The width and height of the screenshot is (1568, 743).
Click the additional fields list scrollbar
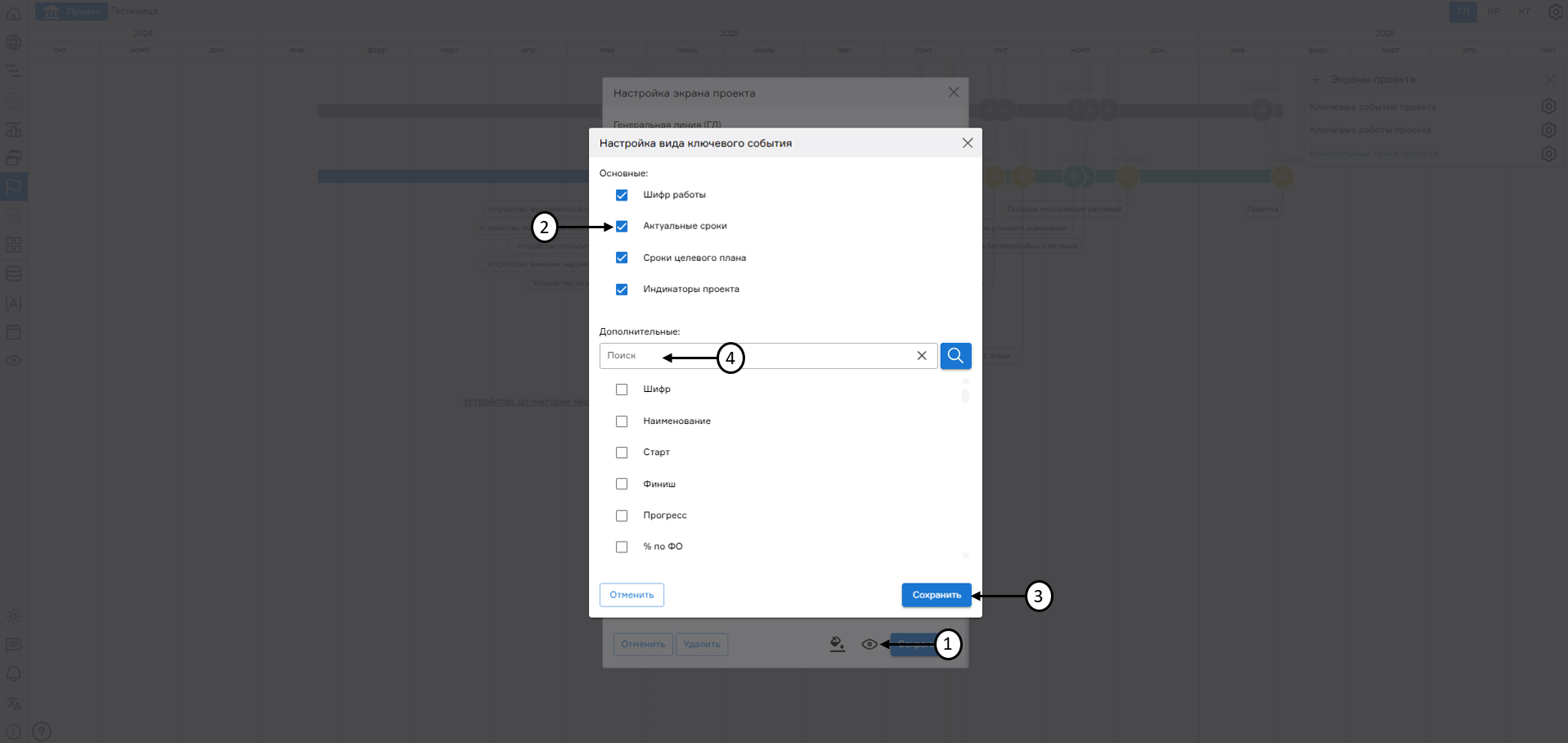(x=965, y=396)
